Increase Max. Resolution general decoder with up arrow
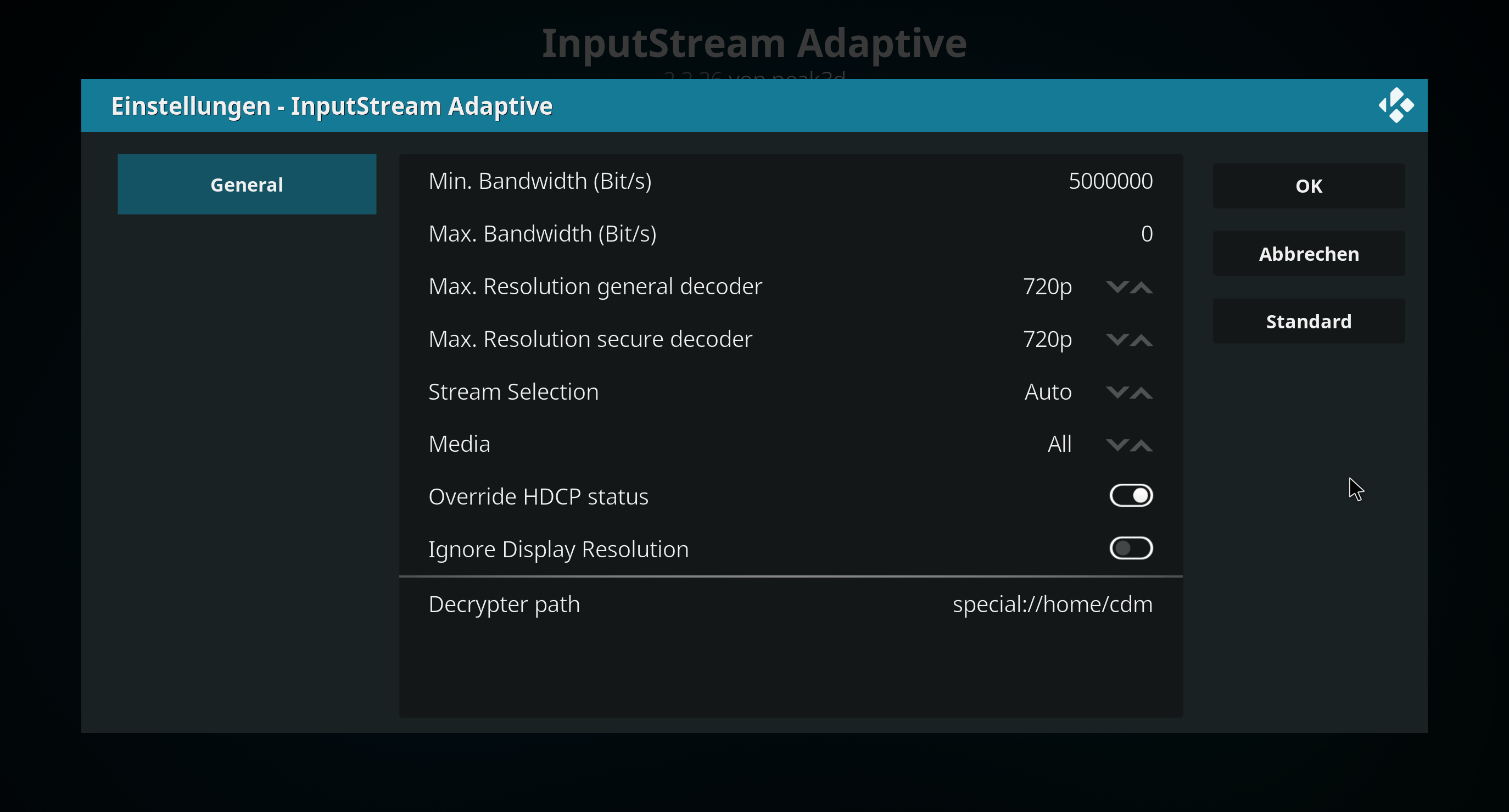Screen dimensions: 1509x812 point(1141,287)
